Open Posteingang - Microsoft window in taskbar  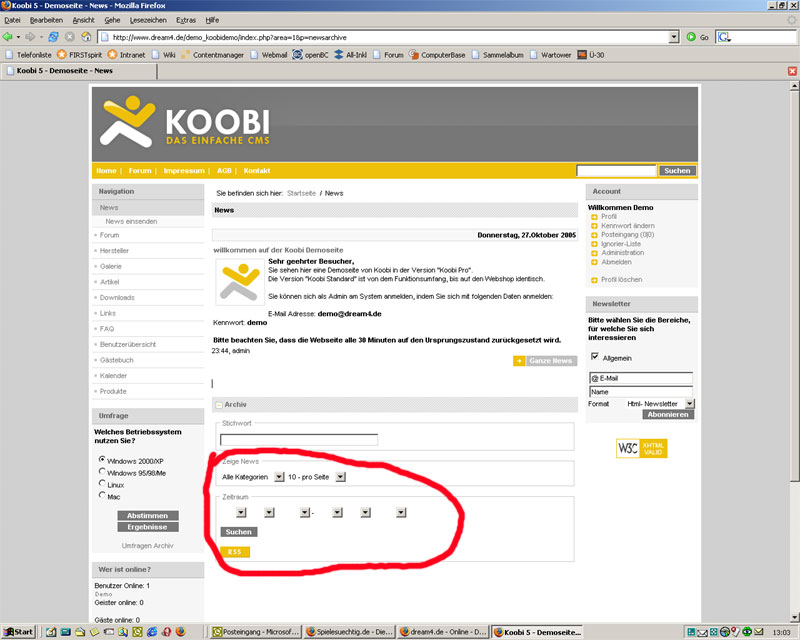coord(256,632)
